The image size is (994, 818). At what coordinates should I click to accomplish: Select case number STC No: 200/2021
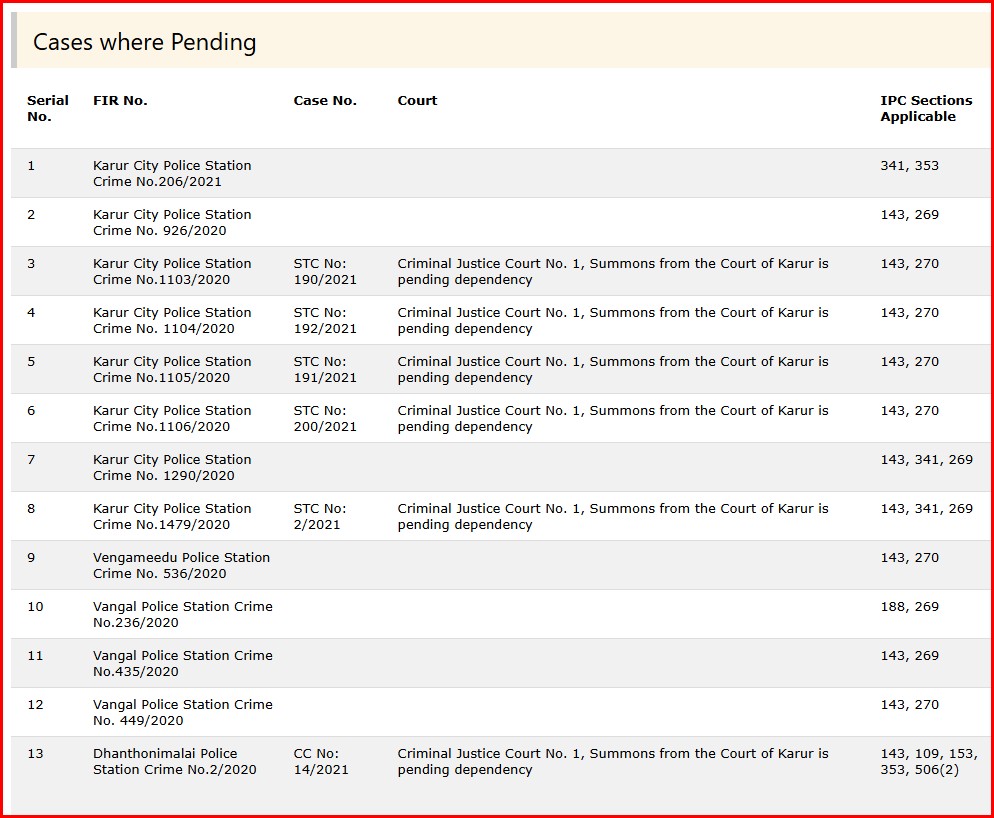point(325,419)
